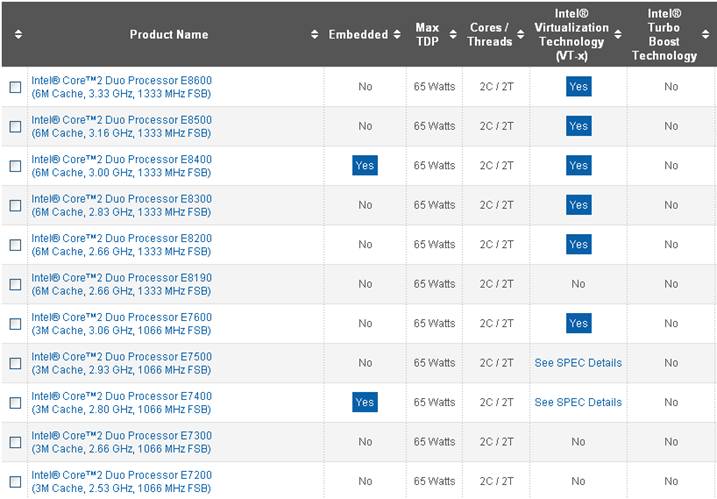The width and height of the screenshot is (717, 499).
Task: Open Intel Core 2 Duo Processor E7200 link
Action: tap(122, 482)
